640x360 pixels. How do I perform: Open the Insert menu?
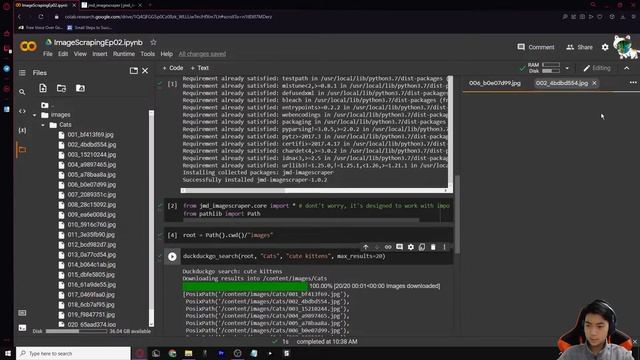[100, 54]
